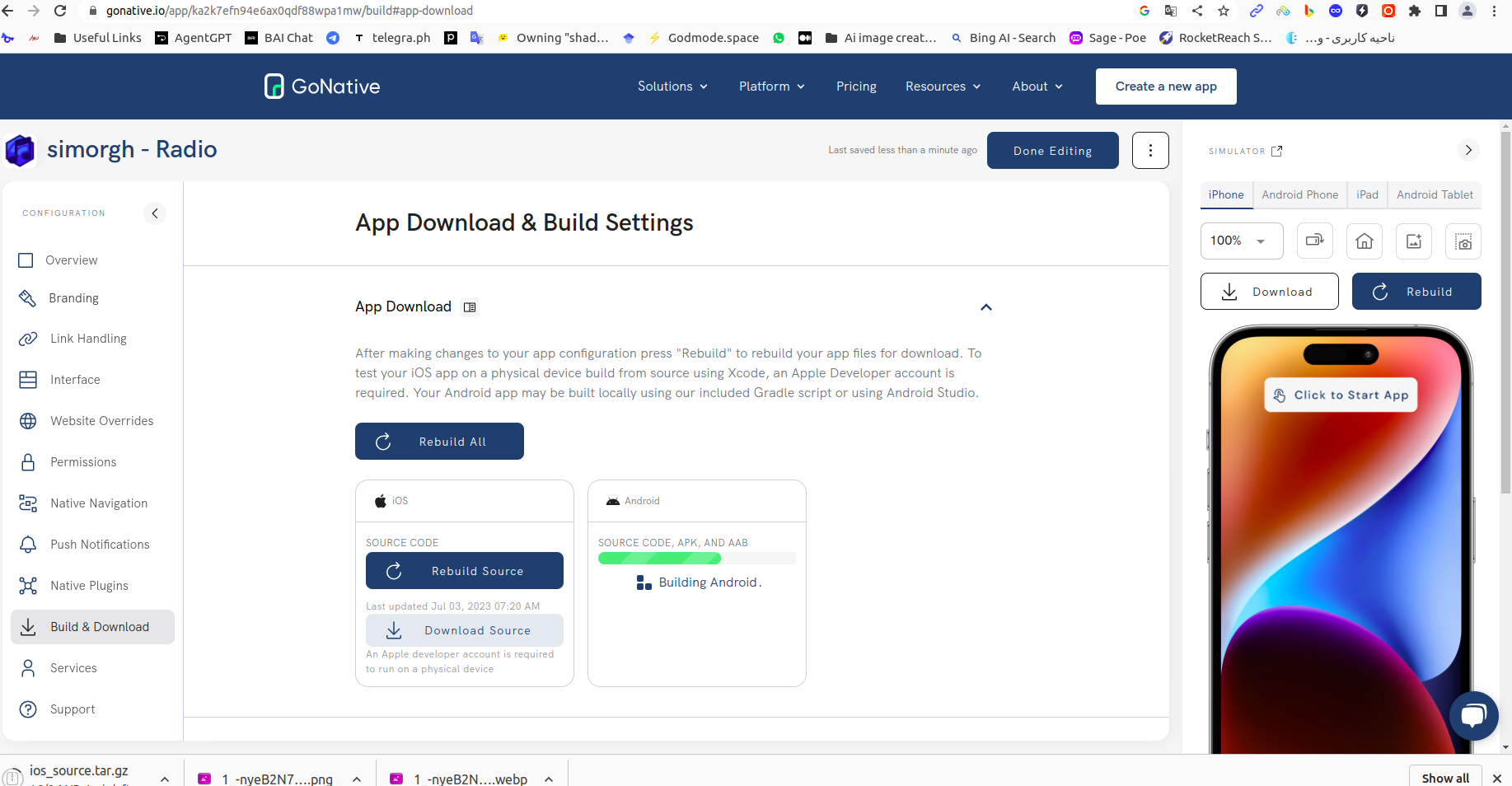Bookmark this page with the star icon

pyautogui.click(x=1224, y=11)
